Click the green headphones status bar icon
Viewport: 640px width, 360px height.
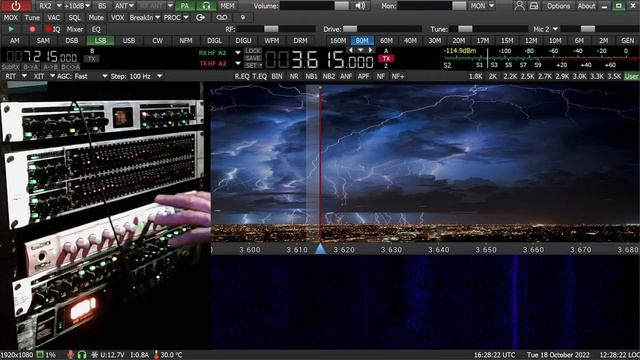[82, 355]
